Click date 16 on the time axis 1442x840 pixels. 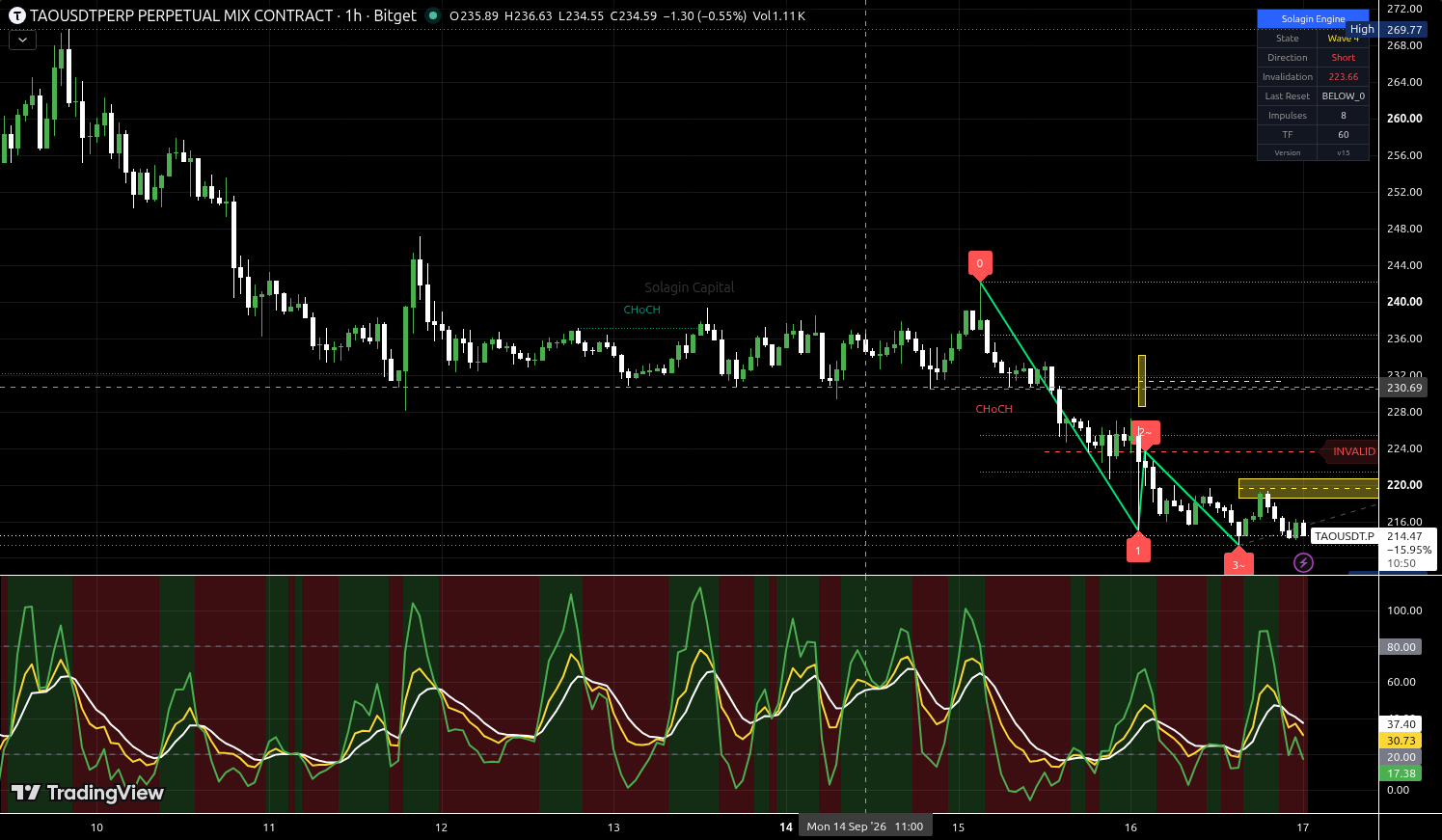(1130, 826)
